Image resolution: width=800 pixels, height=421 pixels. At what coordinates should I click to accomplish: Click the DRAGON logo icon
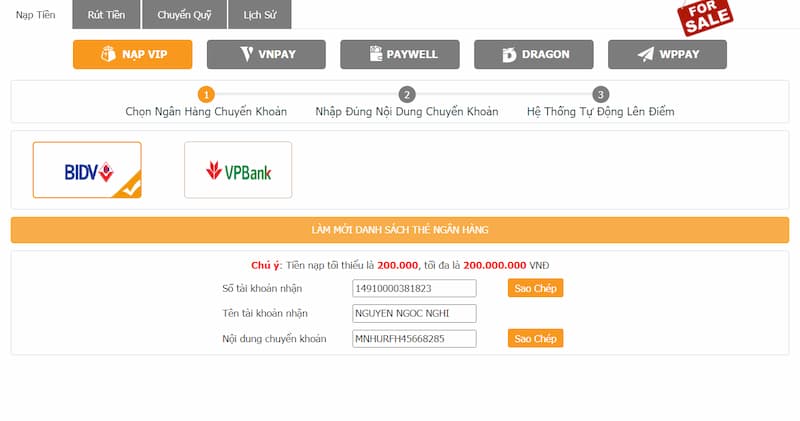509,54
